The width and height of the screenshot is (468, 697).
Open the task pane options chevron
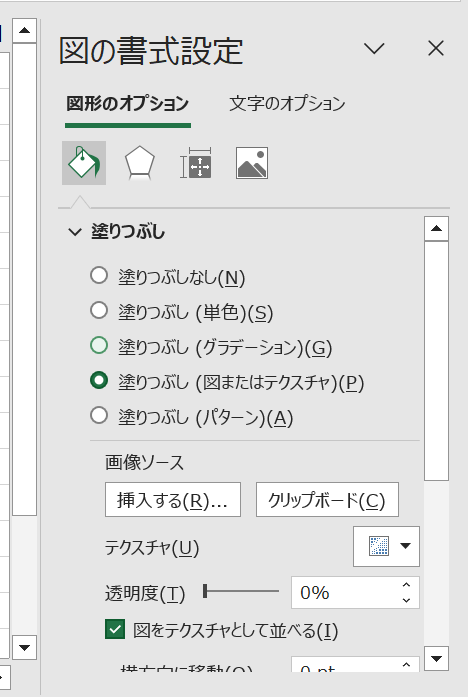[x=374, y=48]
